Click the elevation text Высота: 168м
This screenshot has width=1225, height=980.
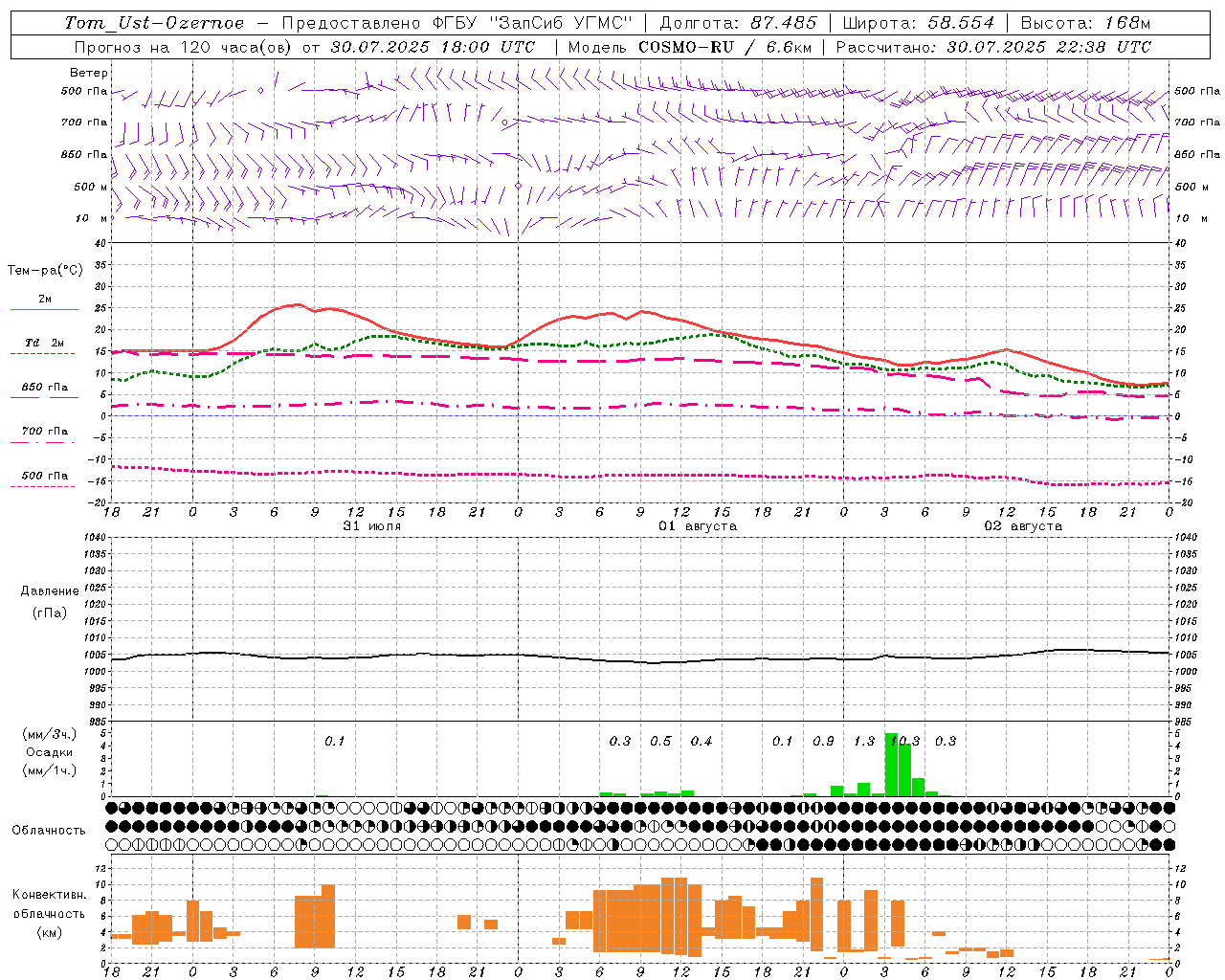(1085, 23)
